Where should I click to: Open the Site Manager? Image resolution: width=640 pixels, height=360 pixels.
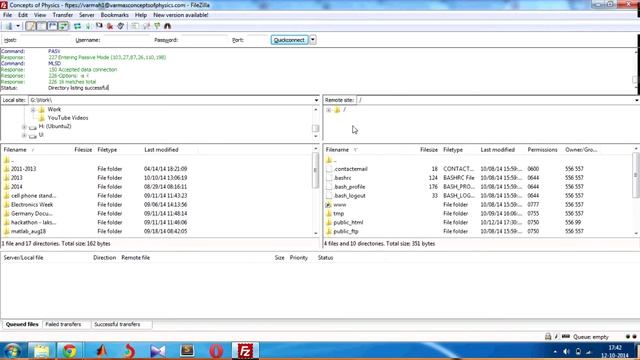pyautogui.click(x=9, y=26)
